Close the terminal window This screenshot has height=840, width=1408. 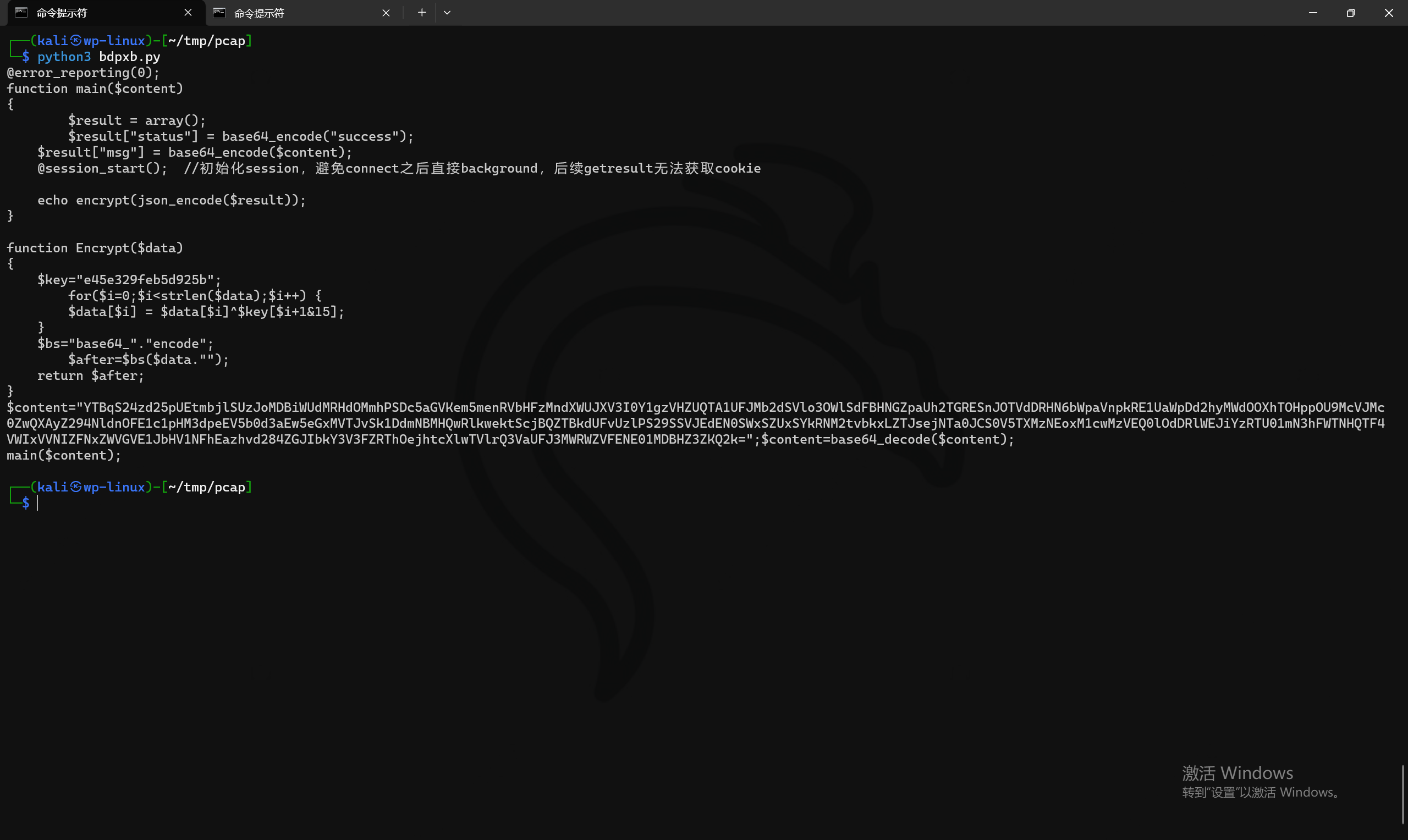click(1389, 13)
